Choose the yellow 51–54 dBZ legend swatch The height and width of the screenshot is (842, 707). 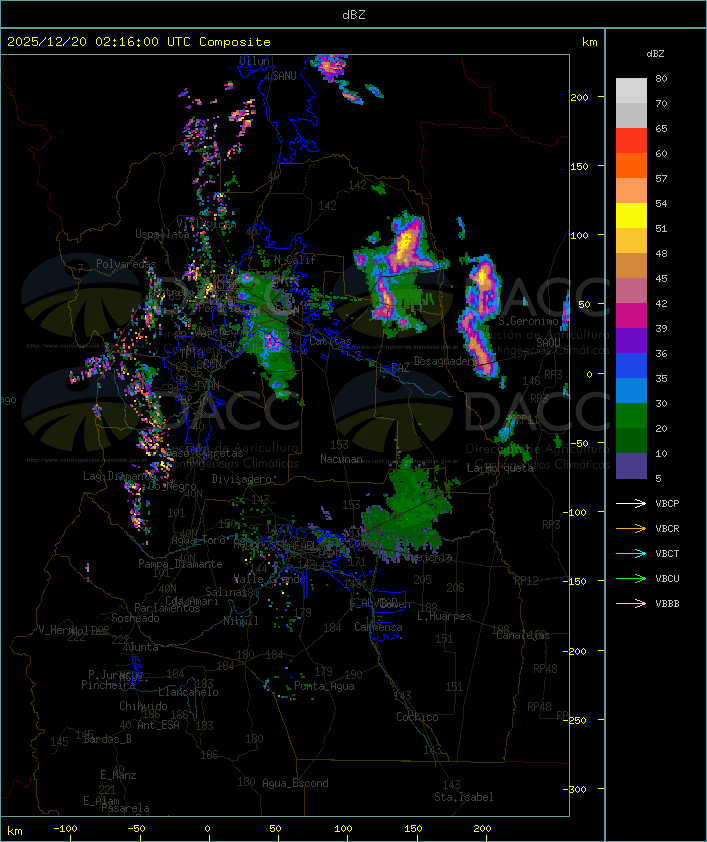(631, 216)
